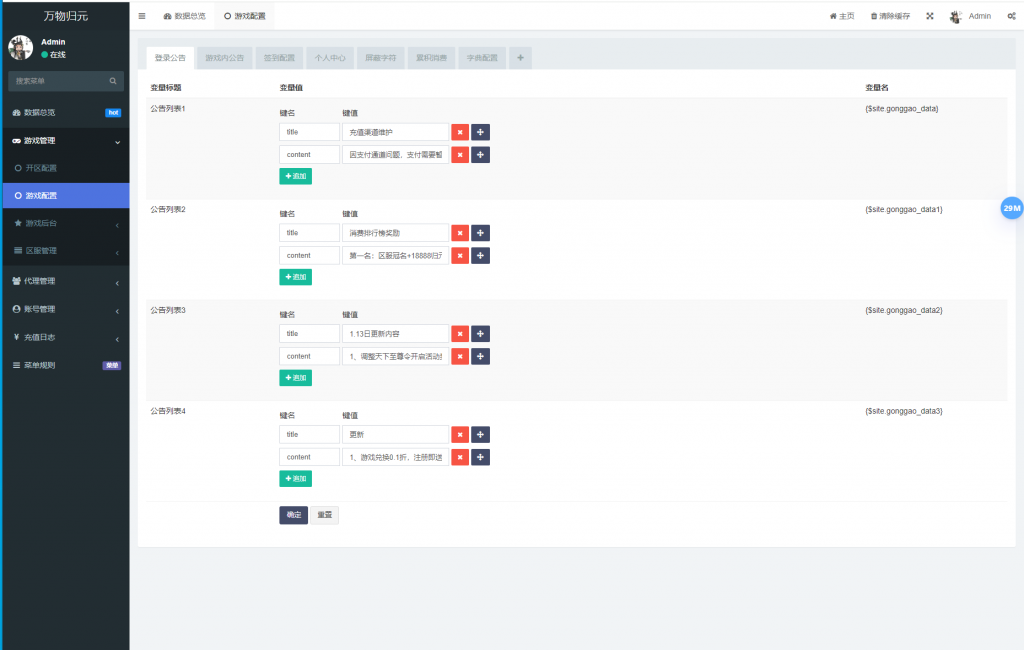Click the 29M floating badge on right edge
The height and width of the screenshot is (650, 1024).
click(x=1012, y=208)
